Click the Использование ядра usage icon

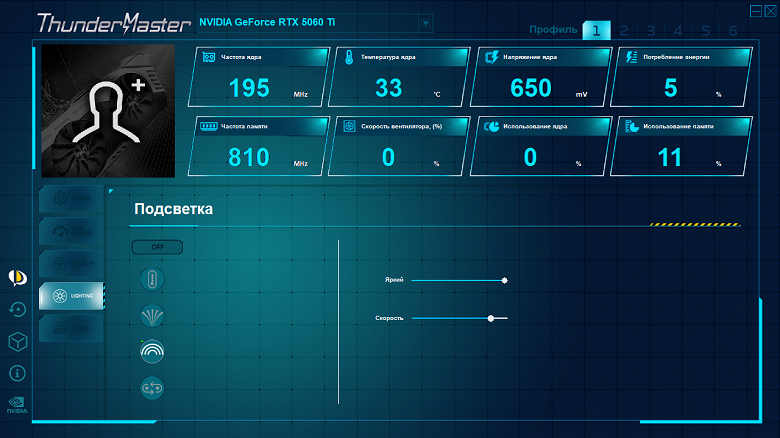tap(491, 126)
